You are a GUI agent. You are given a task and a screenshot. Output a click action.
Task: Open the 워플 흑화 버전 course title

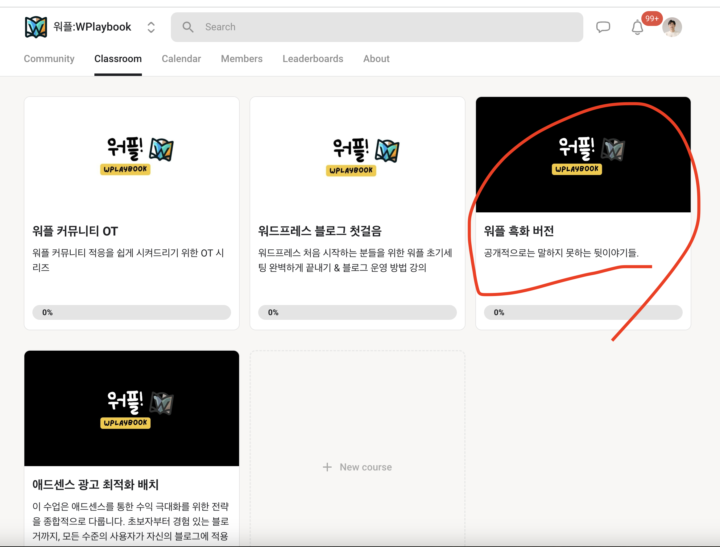pos(519,231)
